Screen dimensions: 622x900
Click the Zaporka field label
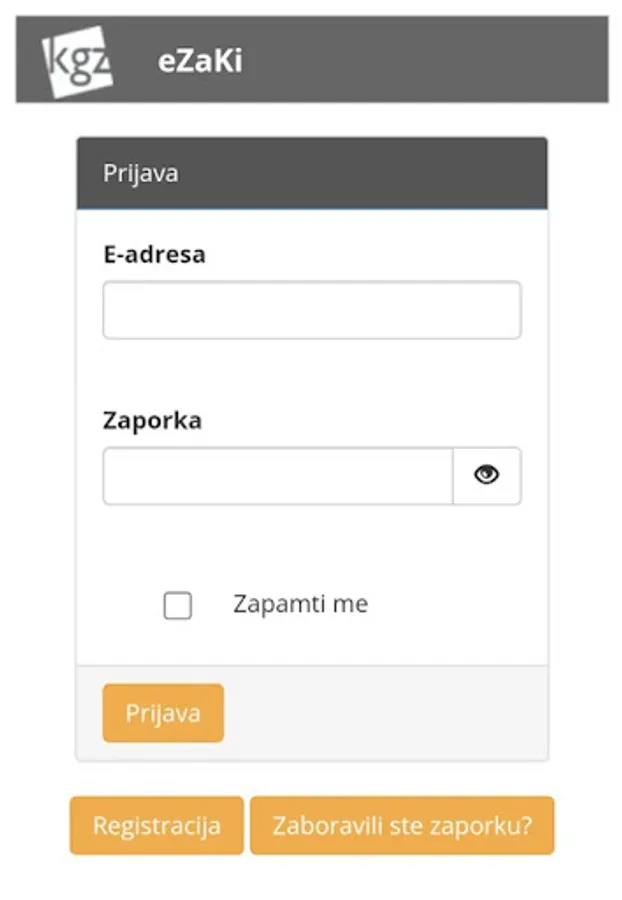pos(152,420)
